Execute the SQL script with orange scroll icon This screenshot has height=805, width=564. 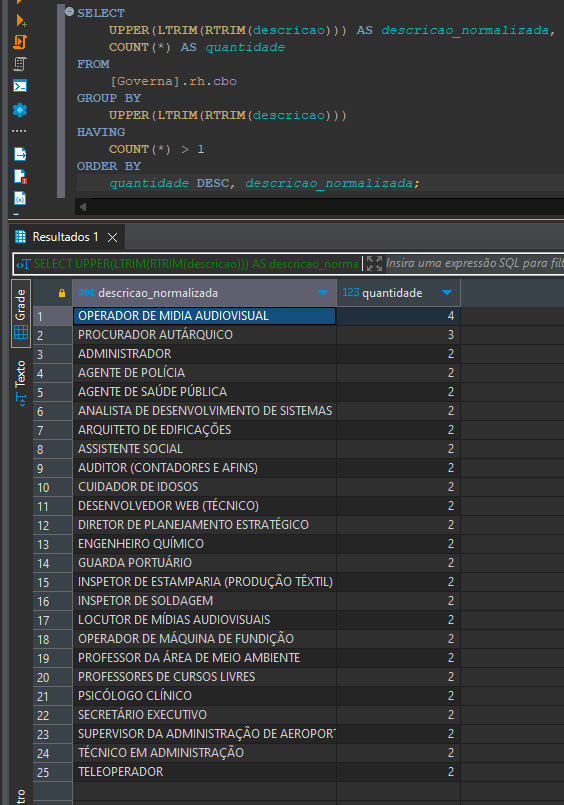[20, 42]
